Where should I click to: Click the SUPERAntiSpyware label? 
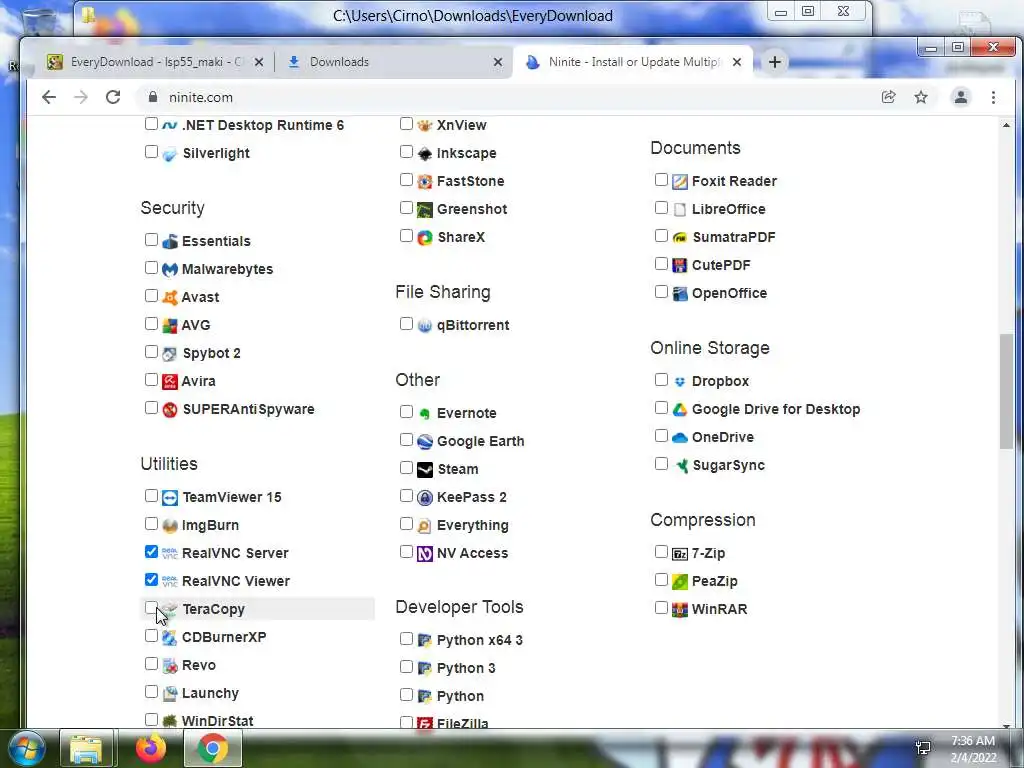248,409
